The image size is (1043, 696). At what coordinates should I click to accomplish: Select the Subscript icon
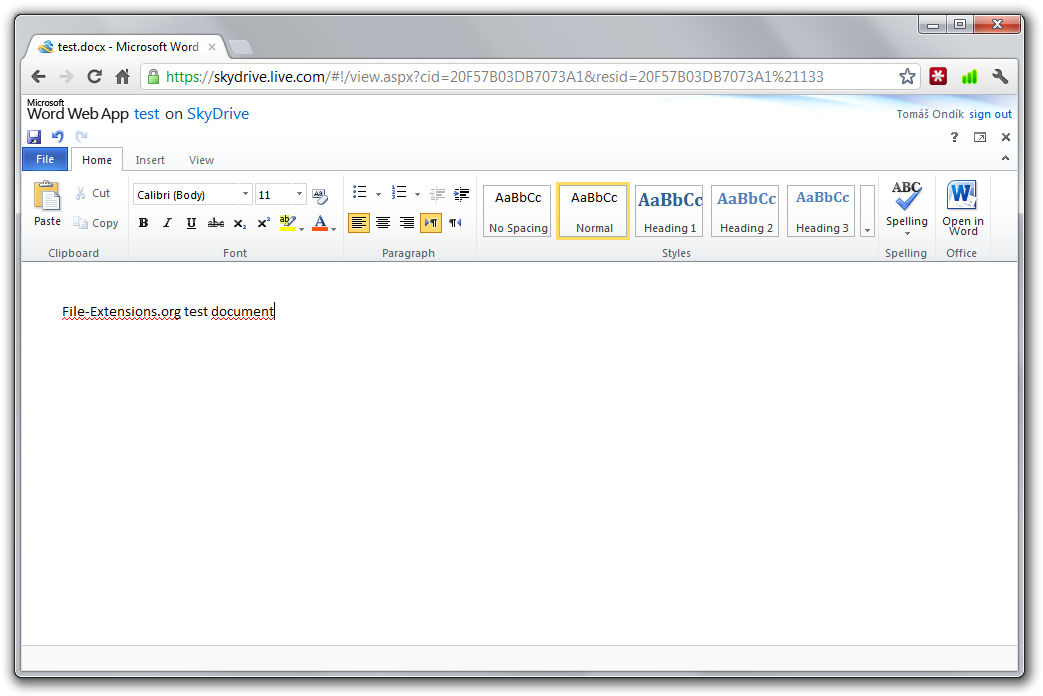(239, 223)
